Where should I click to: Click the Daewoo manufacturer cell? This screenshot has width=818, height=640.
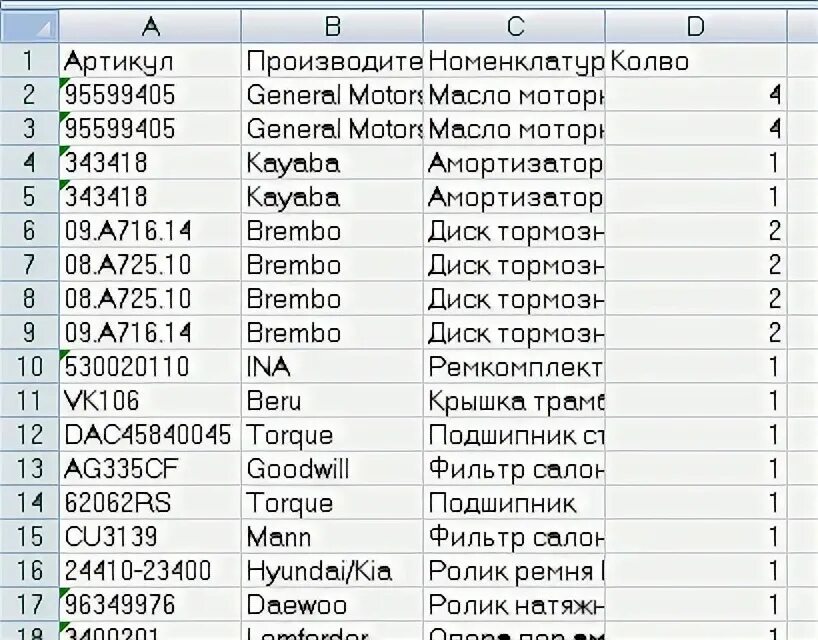[332, 604]
